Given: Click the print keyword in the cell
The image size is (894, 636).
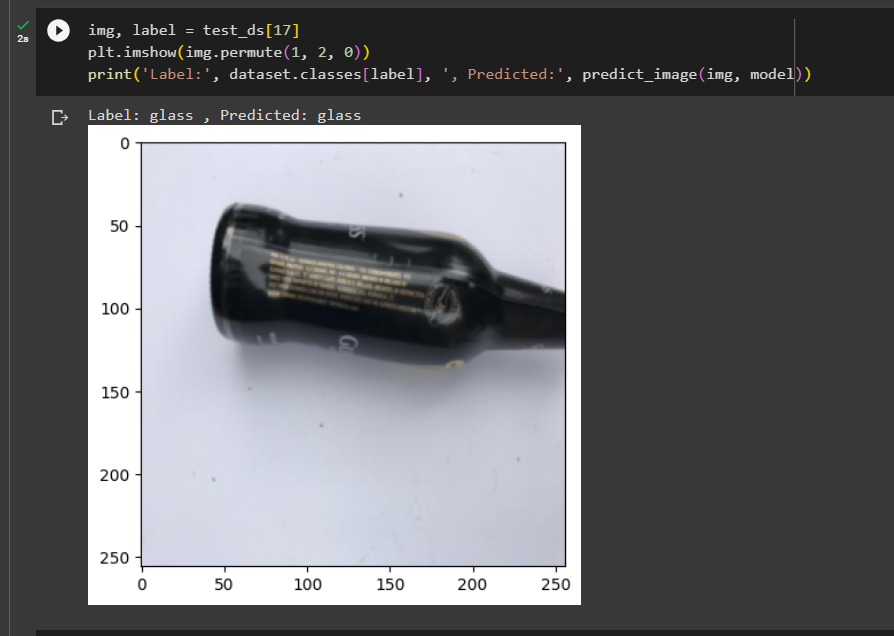Looking at the screenshot, I should tap(110, 74).
